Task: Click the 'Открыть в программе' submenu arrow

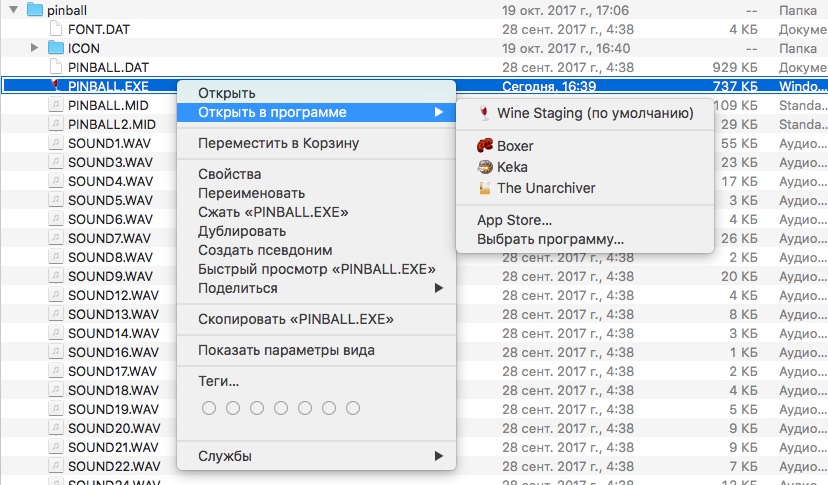Action: coord(438,112)
